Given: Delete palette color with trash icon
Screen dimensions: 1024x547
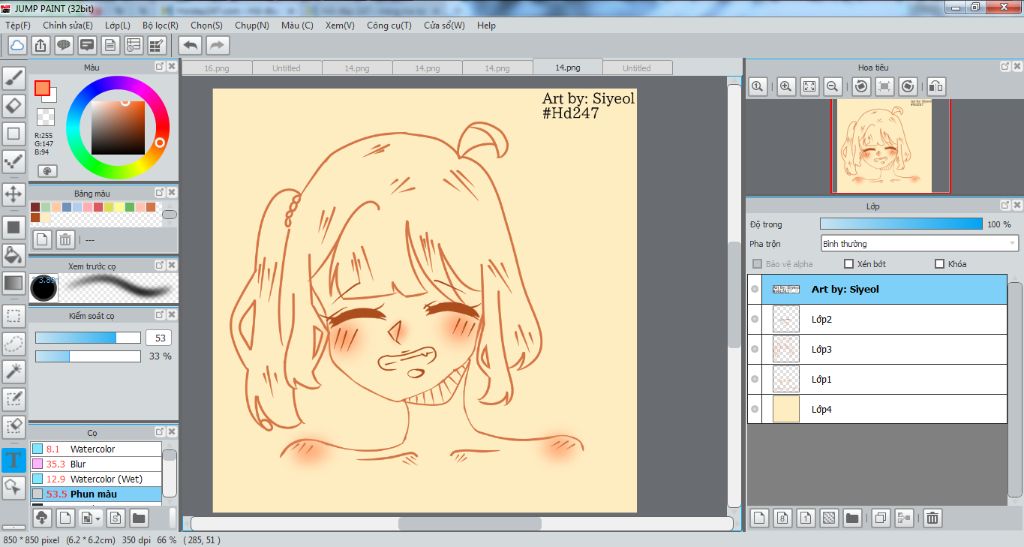Looking at the screenshot, I should coord(65,240).
